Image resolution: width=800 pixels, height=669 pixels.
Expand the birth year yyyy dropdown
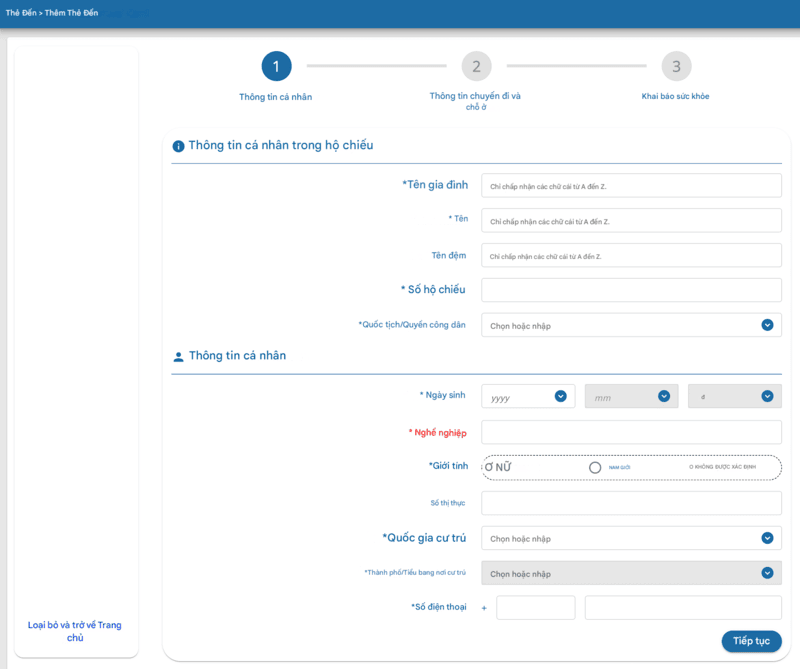point(528,397)
